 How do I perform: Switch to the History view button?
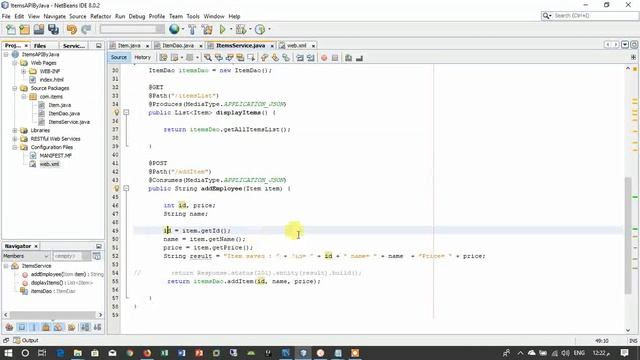pos(142,58)
